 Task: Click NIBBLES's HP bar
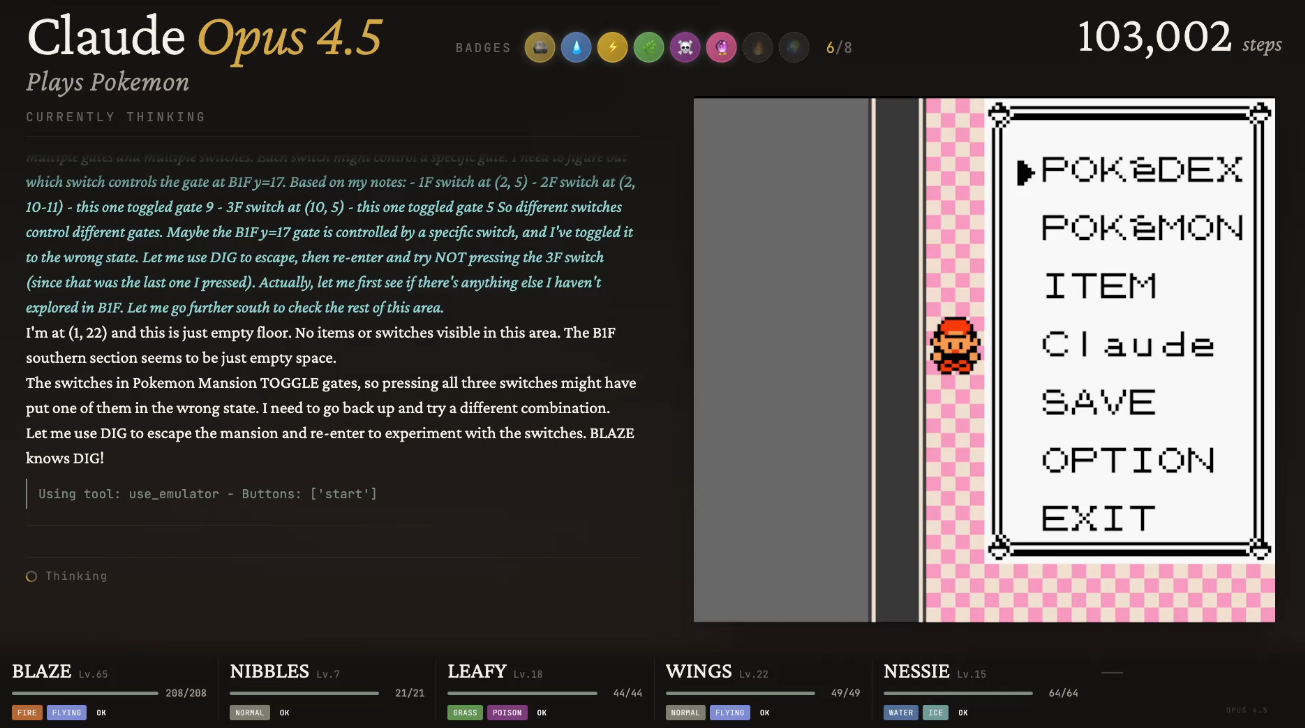[303, 693]
